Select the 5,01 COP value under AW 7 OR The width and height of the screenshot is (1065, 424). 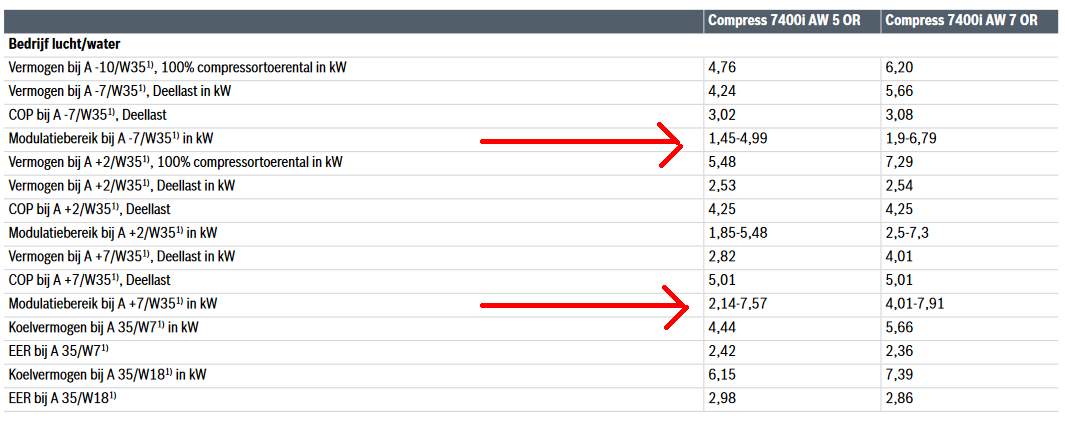900,280
